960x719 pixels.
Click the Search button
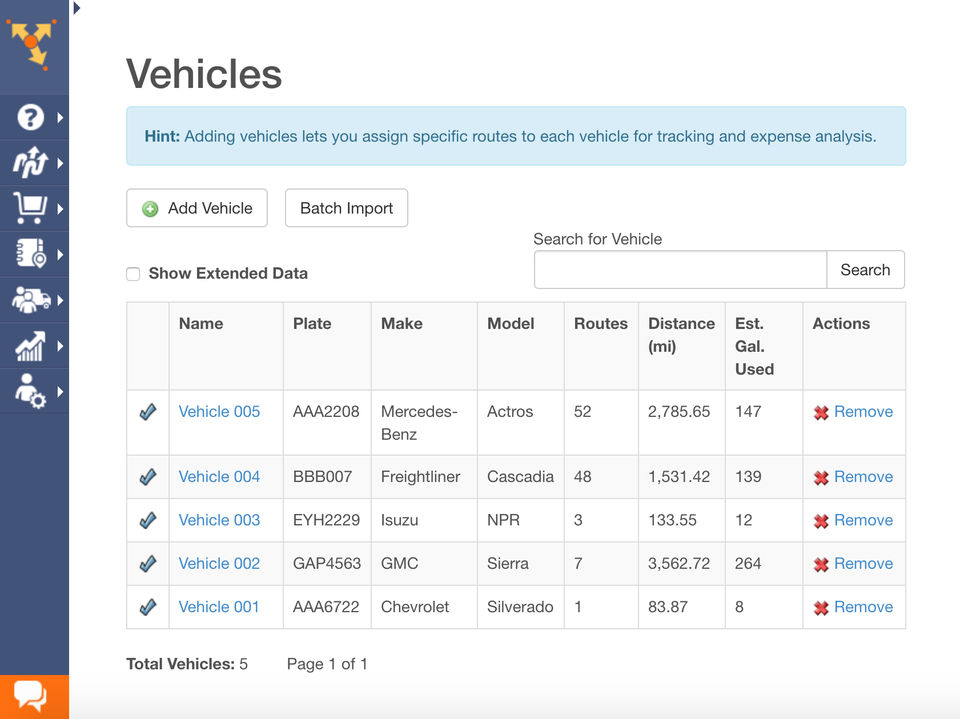865,269
